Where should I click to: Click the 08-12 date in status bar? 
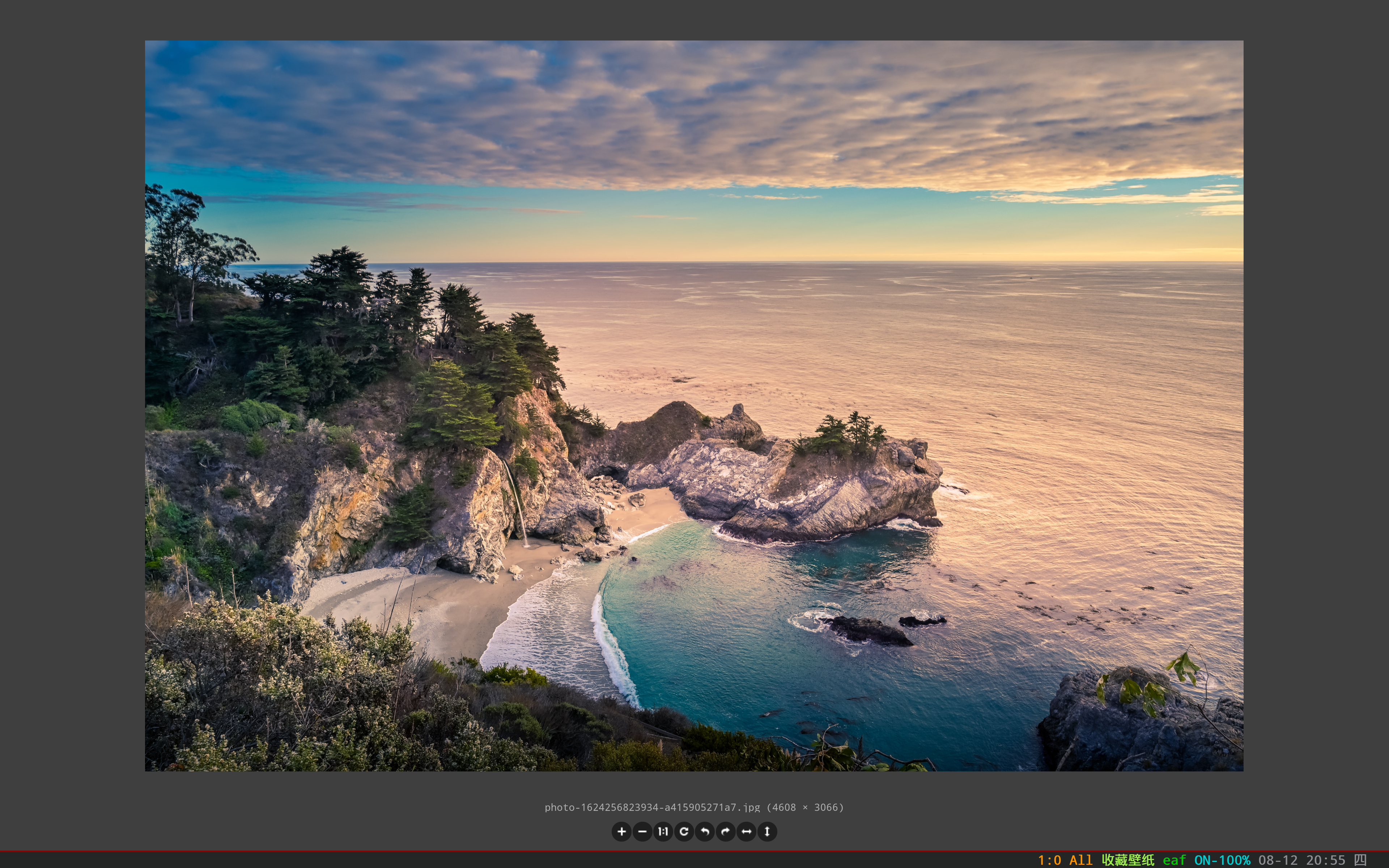point(1278,860)
